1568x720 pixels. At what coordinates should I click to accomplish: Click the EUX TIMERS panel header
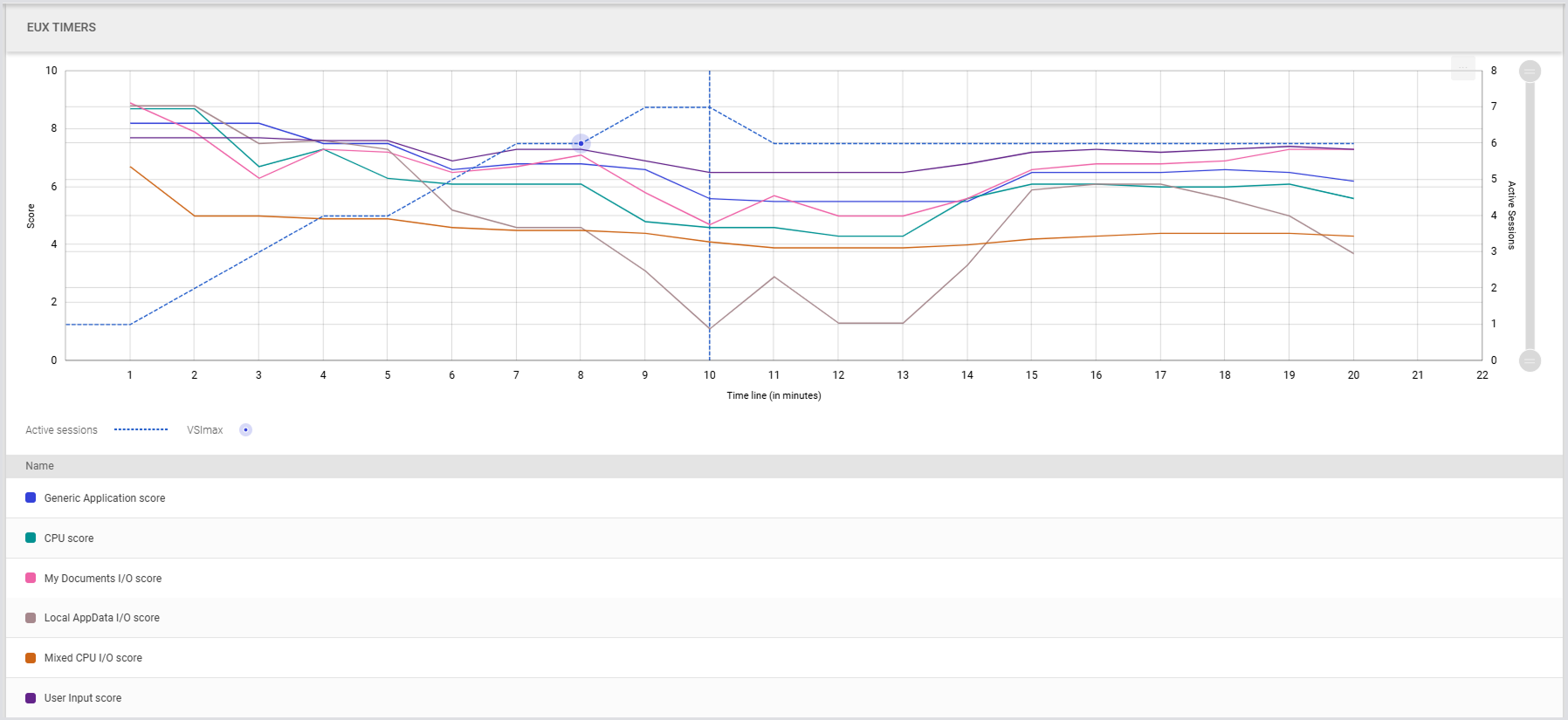61,27
